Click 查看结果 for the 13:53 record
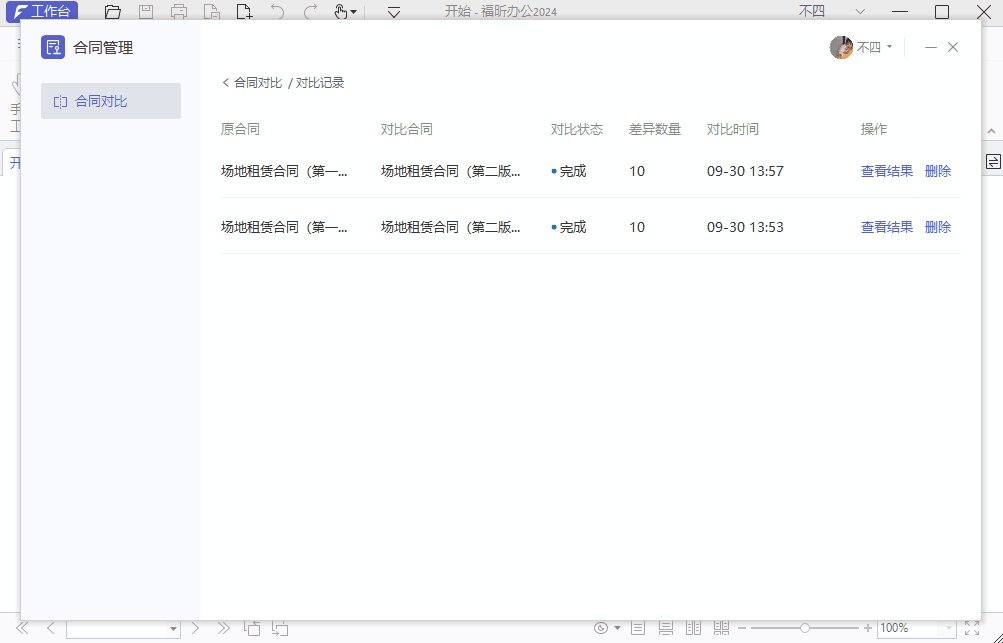 coord(886,227)
